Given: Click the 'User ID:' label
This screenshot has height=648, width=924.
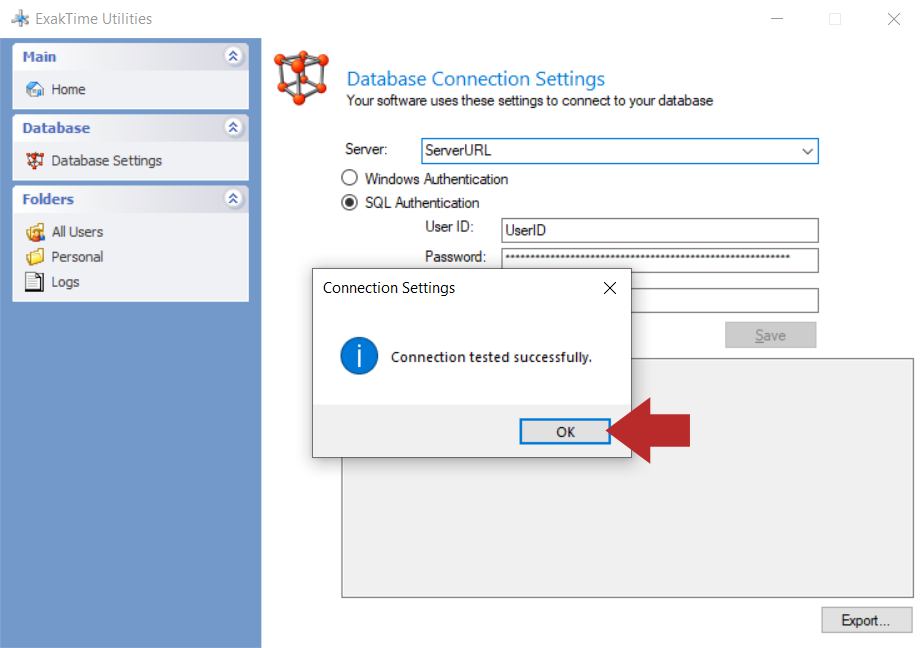Looking at the screenshot, I should [x=450, y=227].
